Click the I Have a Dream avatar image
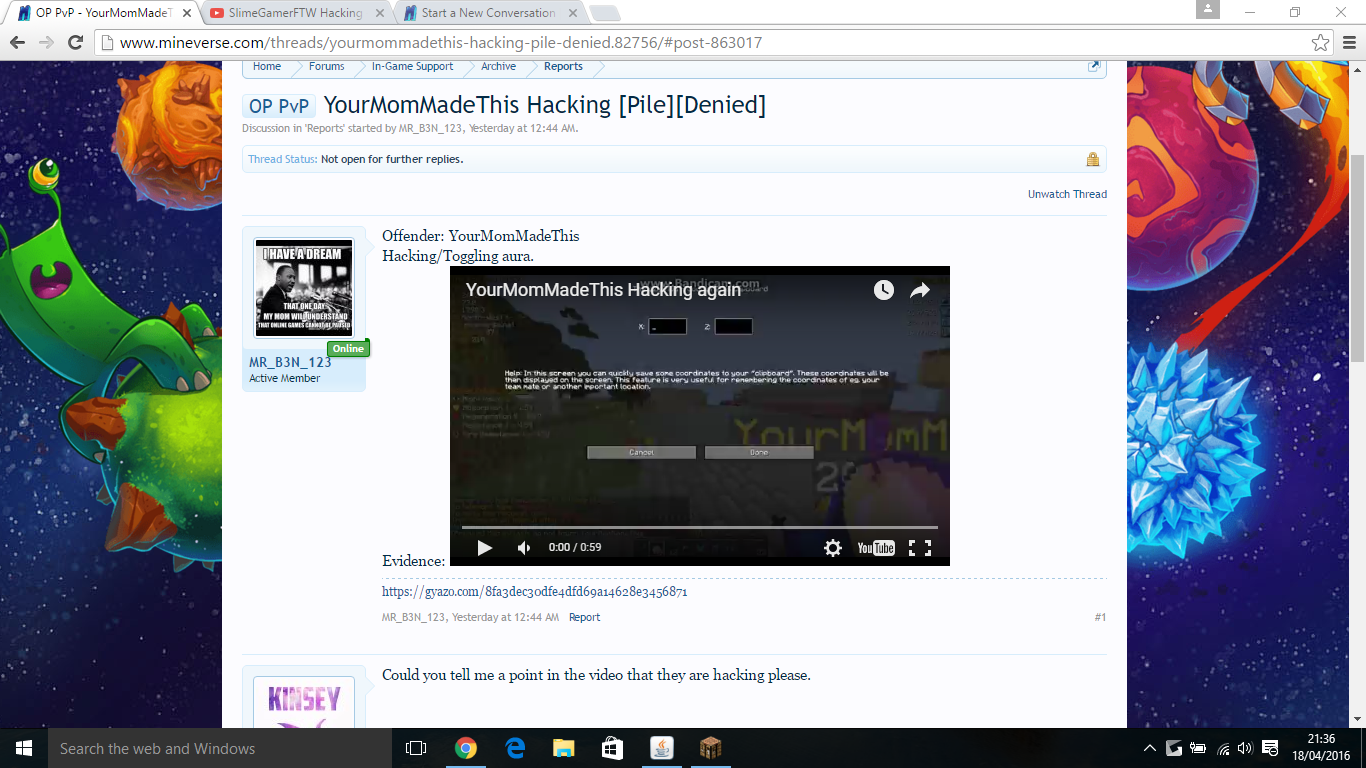This screenshot has height=768, width=1366. [304, 288]
